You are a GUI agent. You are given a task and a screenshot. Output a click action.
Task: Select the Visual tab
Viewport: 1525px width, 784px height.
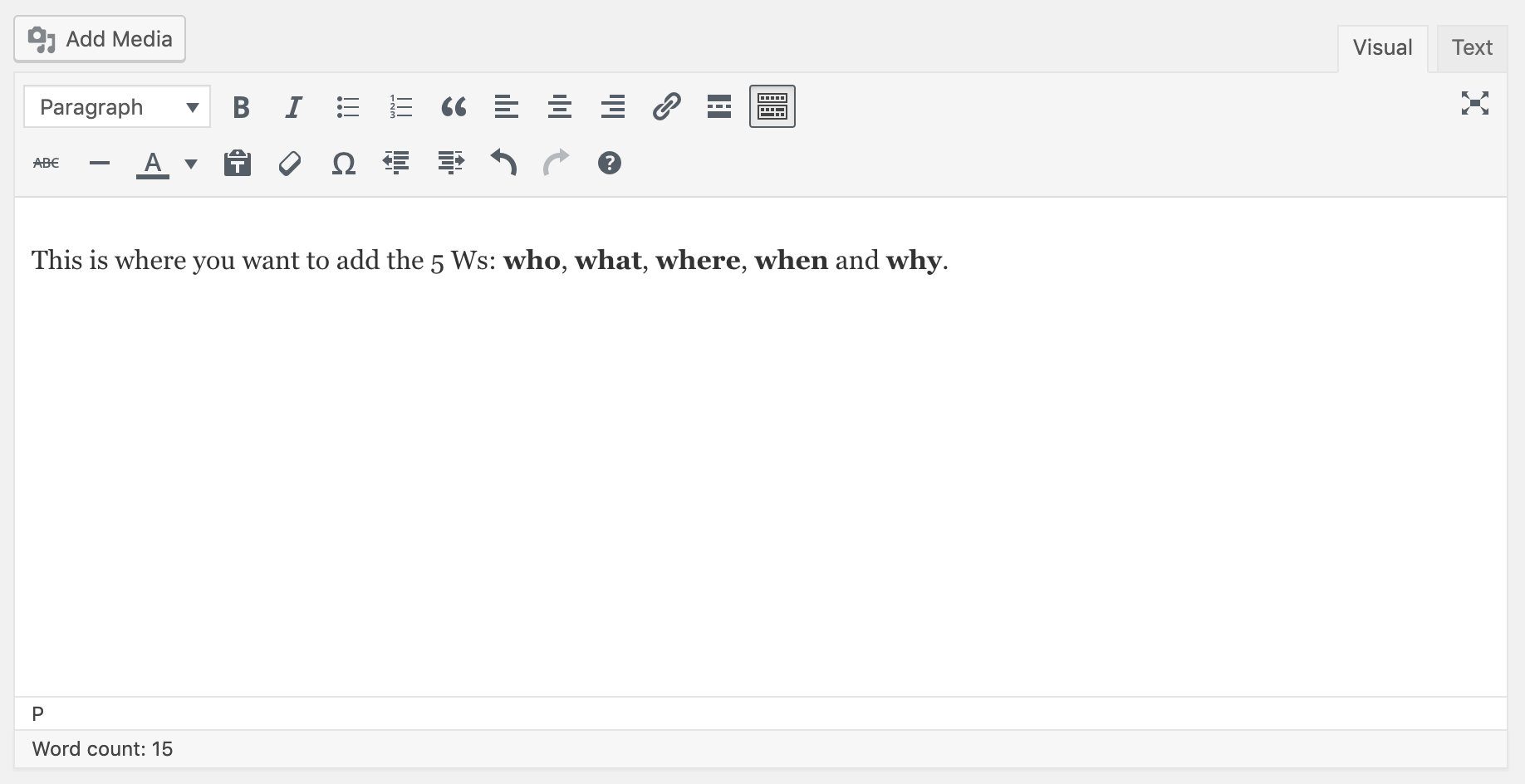click(1381, 47)
